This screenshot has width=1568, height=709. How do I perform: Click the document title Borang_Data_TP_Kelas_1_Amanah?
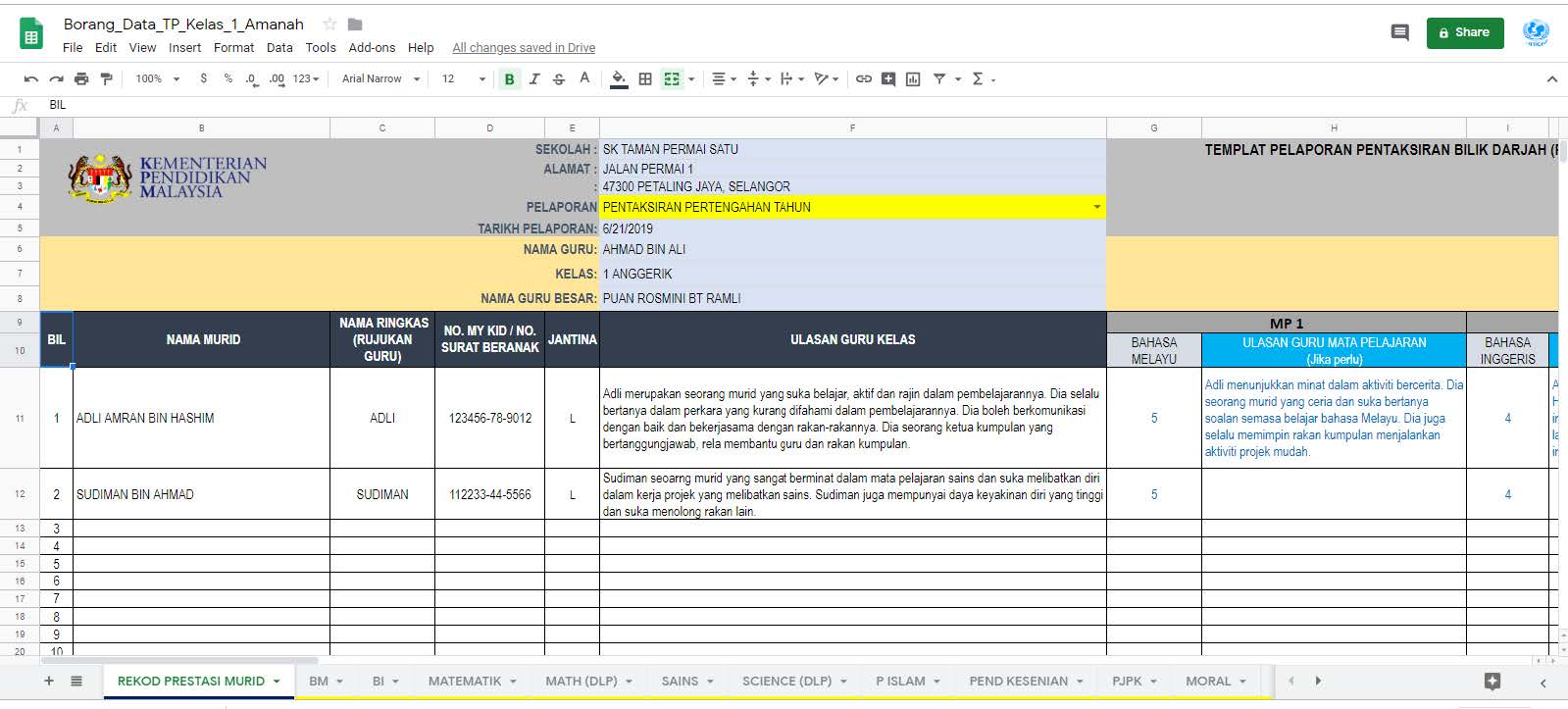pos(183,24)
